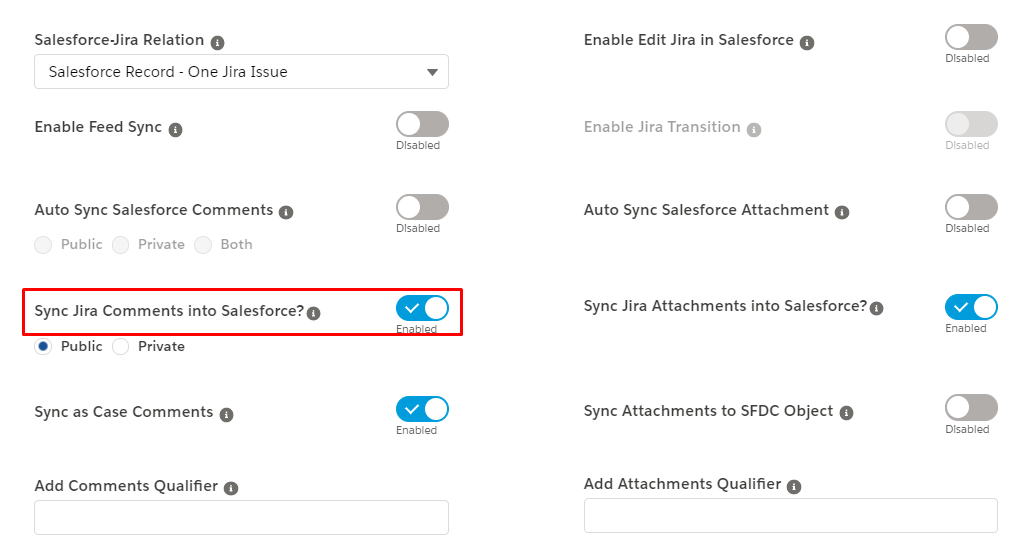This screenshot has width=1022, height=545.
Task: Click info icon beside Auto Sync Salesforce Attachment
Action: point(842,212)
